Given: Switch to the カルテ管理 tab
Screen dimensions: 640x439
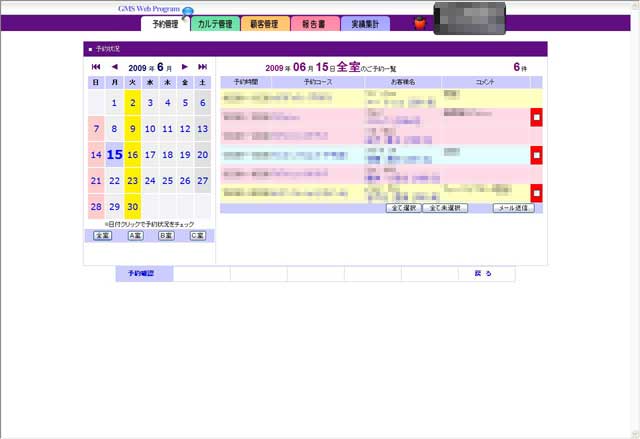Looking at the screenshot, I should click(x=215, y=23).
